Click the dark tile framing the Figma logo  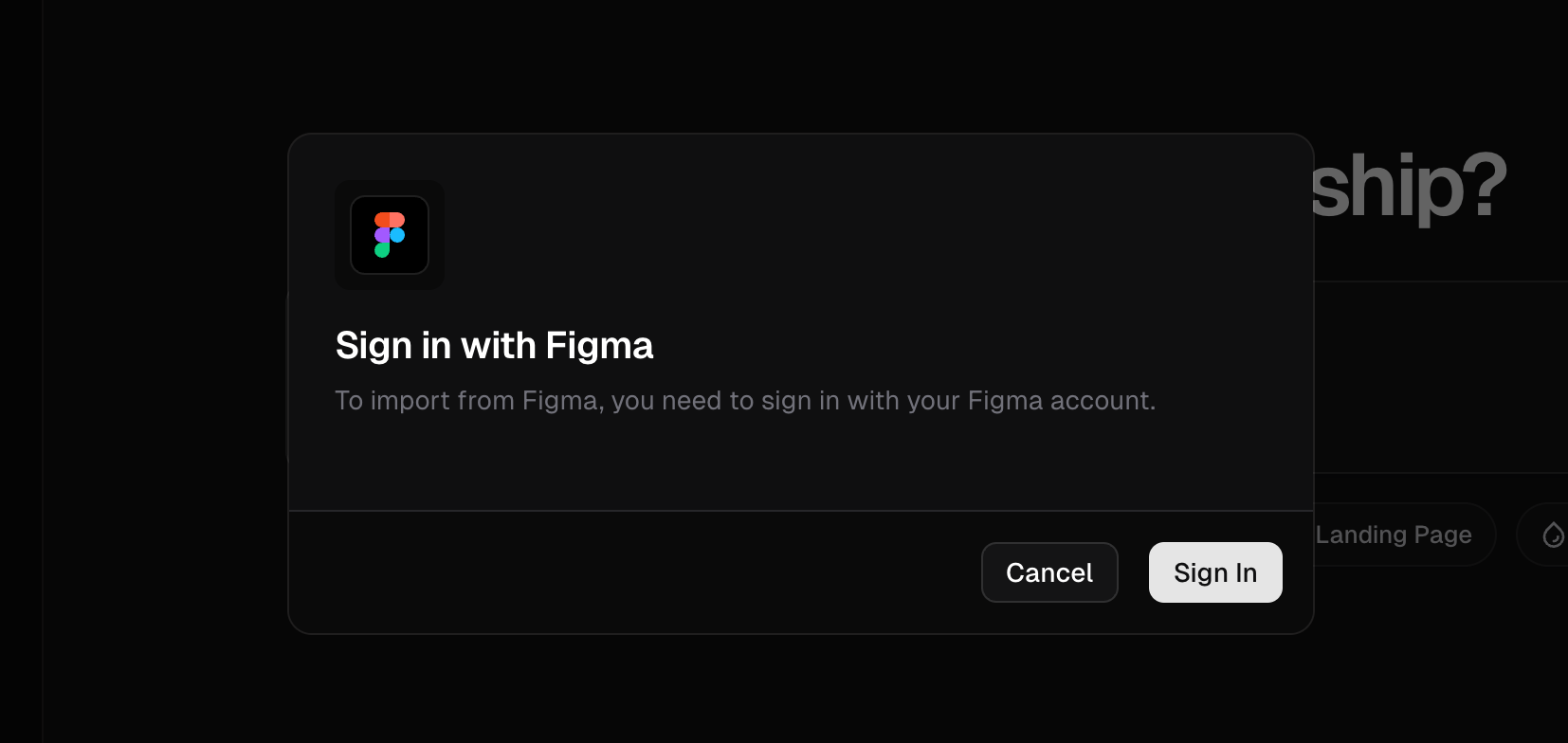(390, 235)
